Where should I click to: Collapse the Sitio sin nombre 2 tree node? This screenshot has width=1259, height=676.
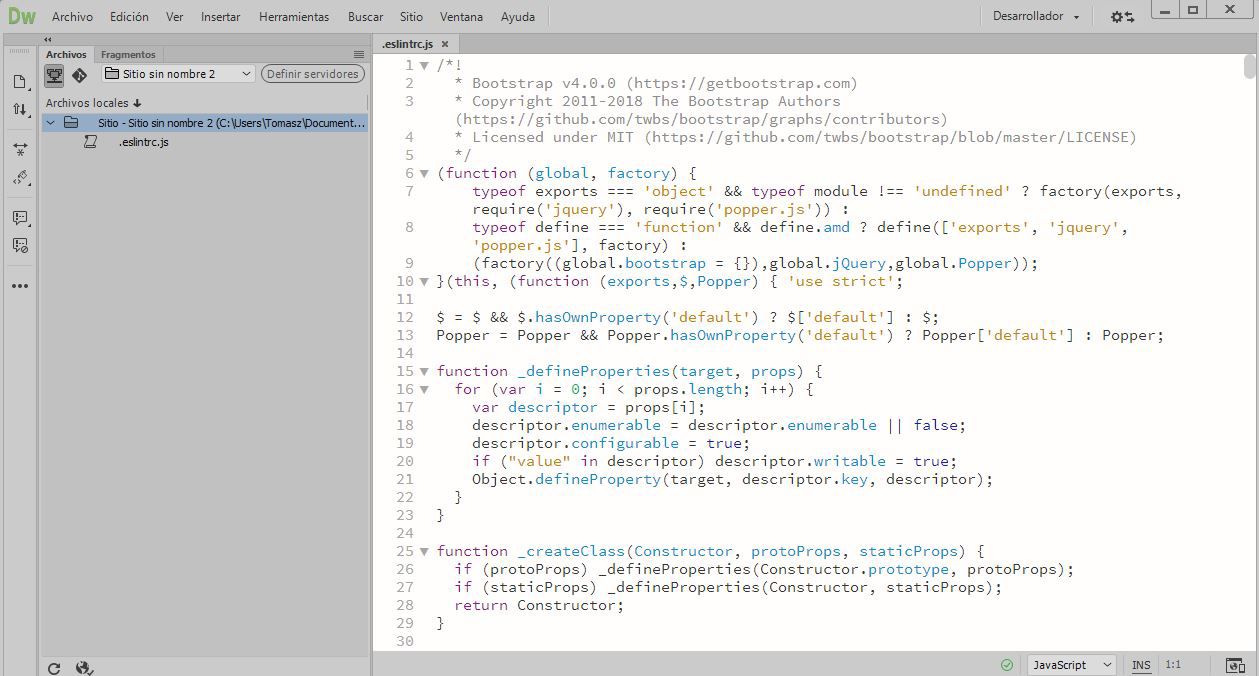[50, 121]
